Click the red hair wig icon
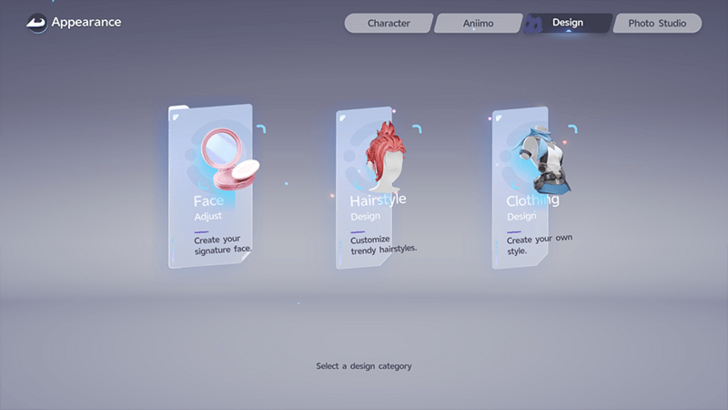The height and width of the screenshot is (410, 728). [386, 157]
